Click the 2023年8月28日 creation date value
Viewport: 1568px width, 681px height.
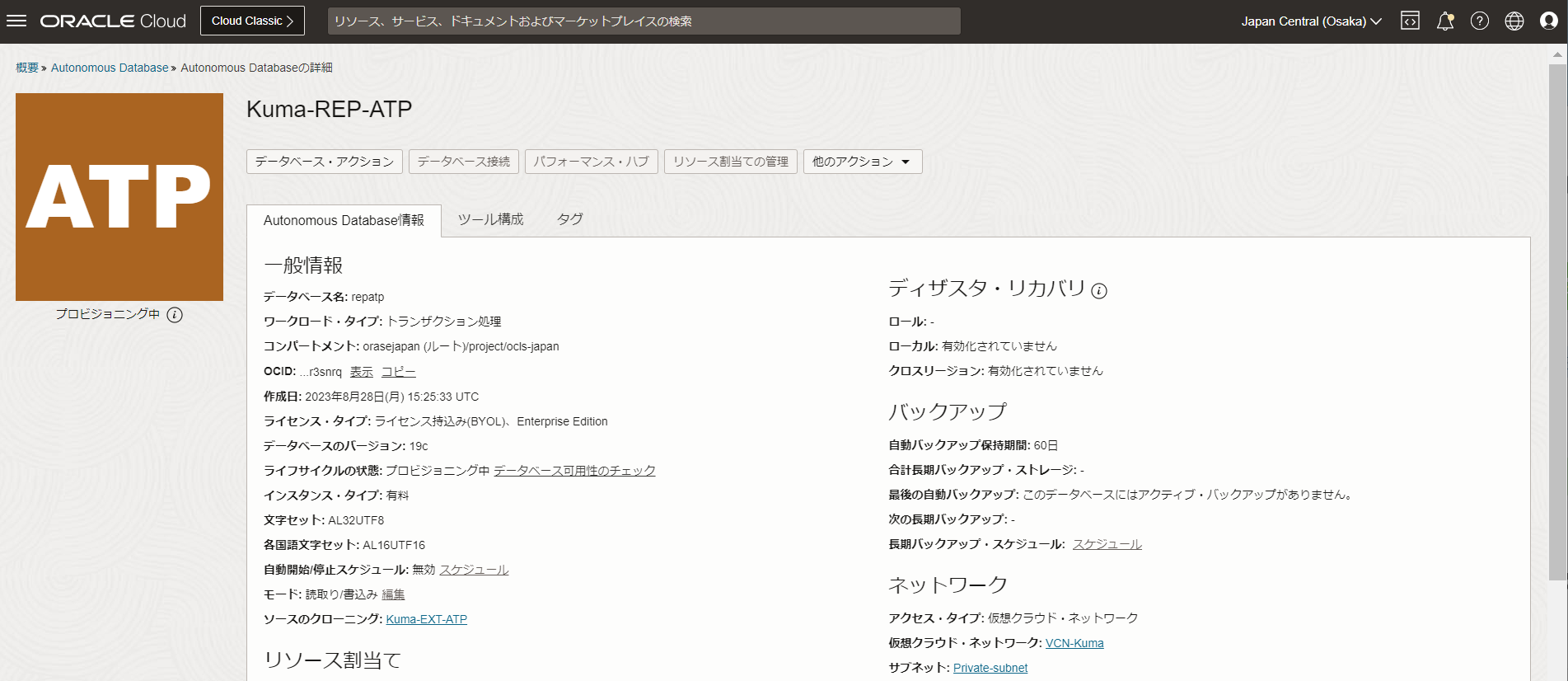point(392,397)
